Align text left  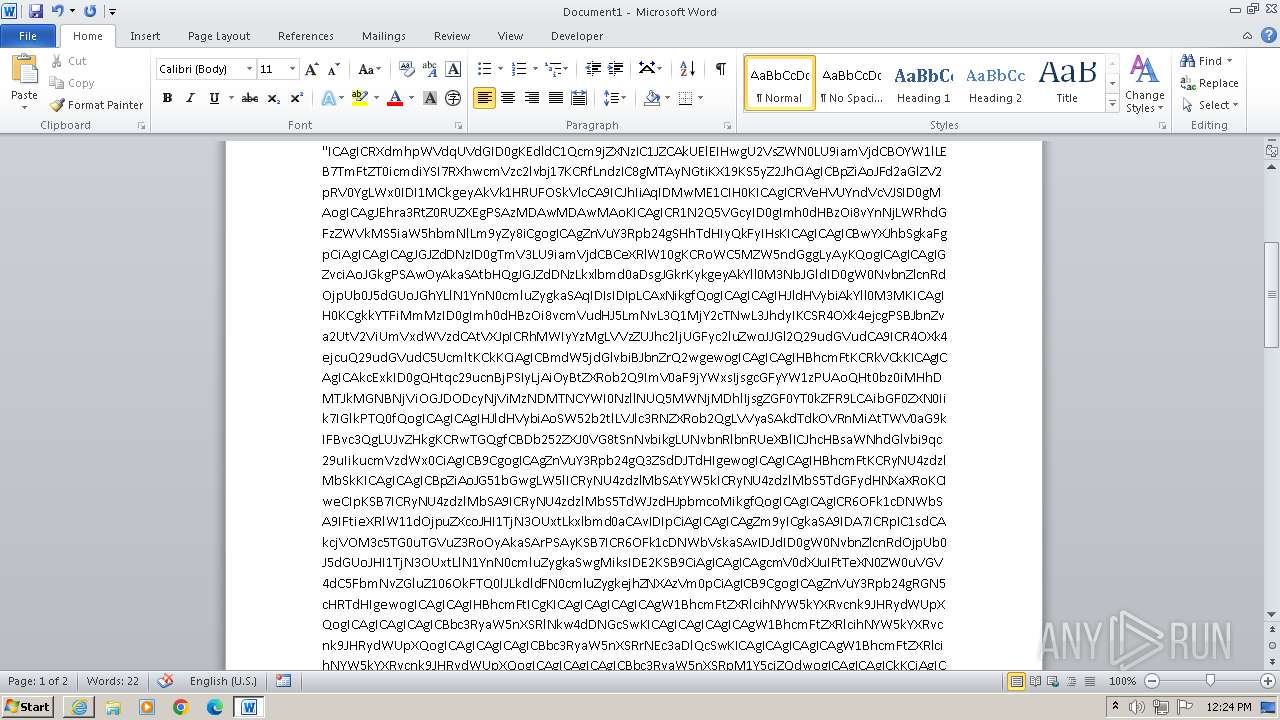point(485,98)
